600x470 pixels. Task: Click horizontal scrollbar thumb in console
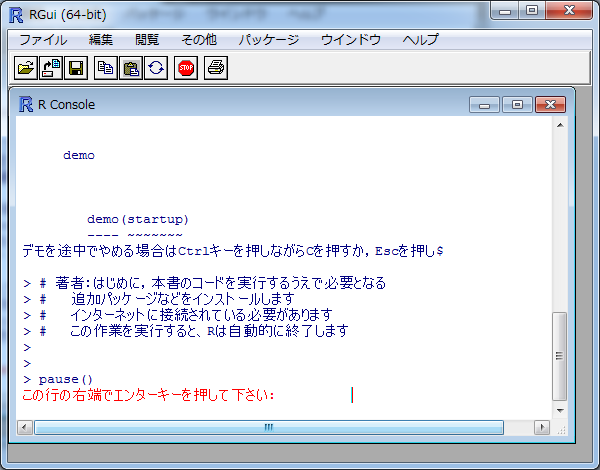[269, 427]
